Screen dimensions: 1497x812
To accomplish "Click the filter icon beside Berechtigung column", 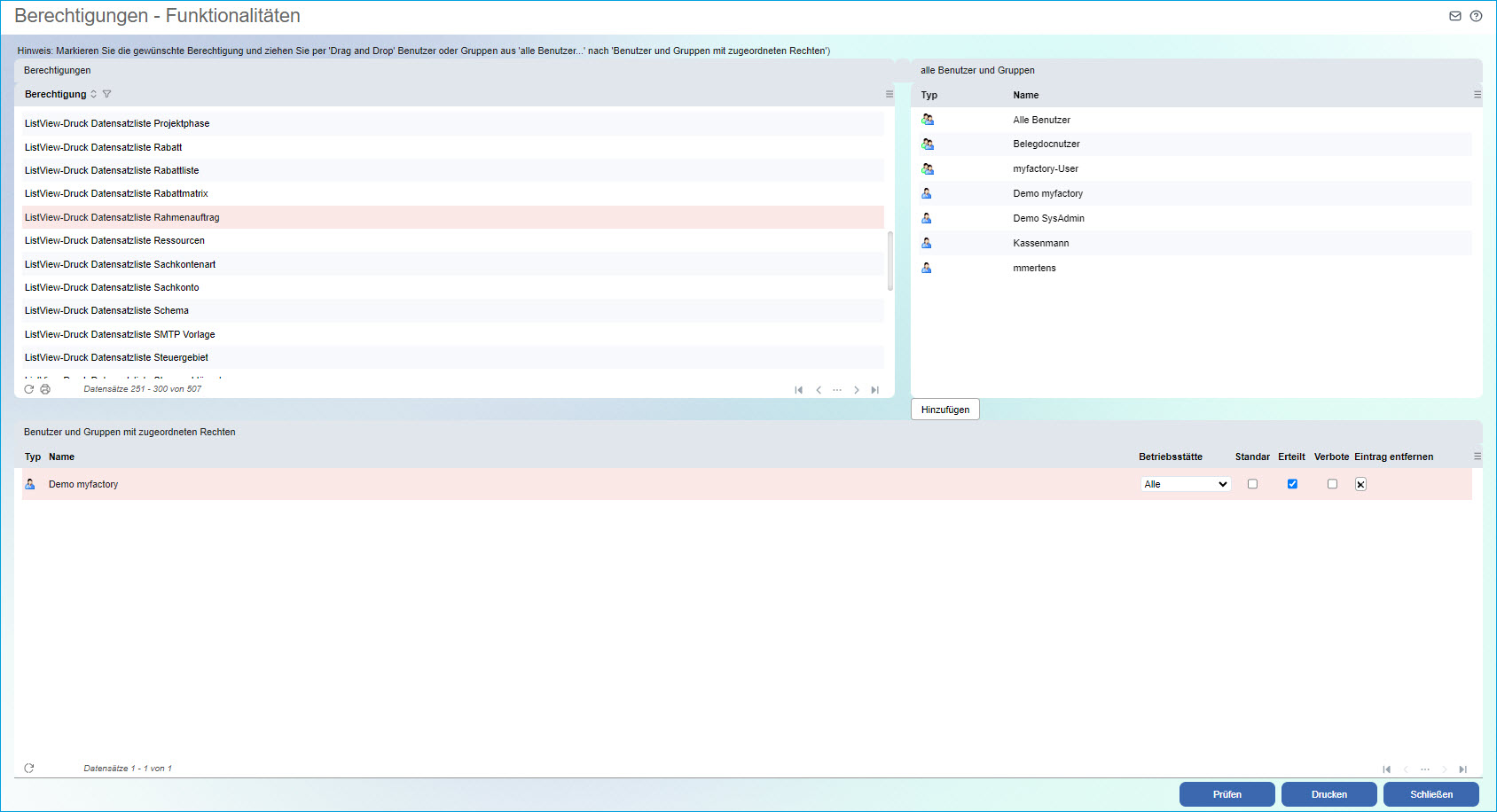I will point(107,94).
